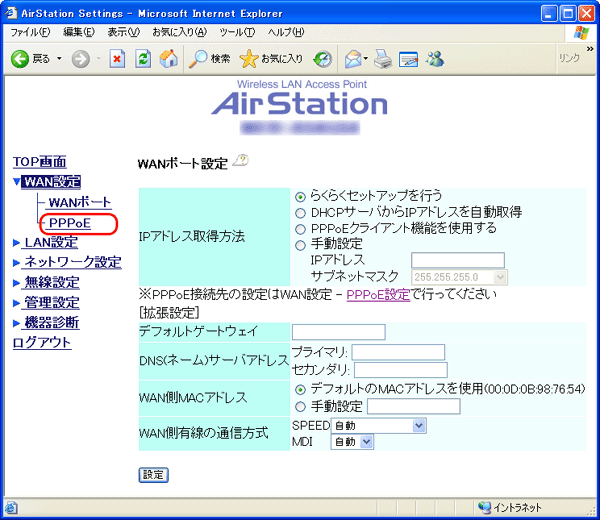Open the 管理設定 link
600x520 pixels.
point(52,303)
